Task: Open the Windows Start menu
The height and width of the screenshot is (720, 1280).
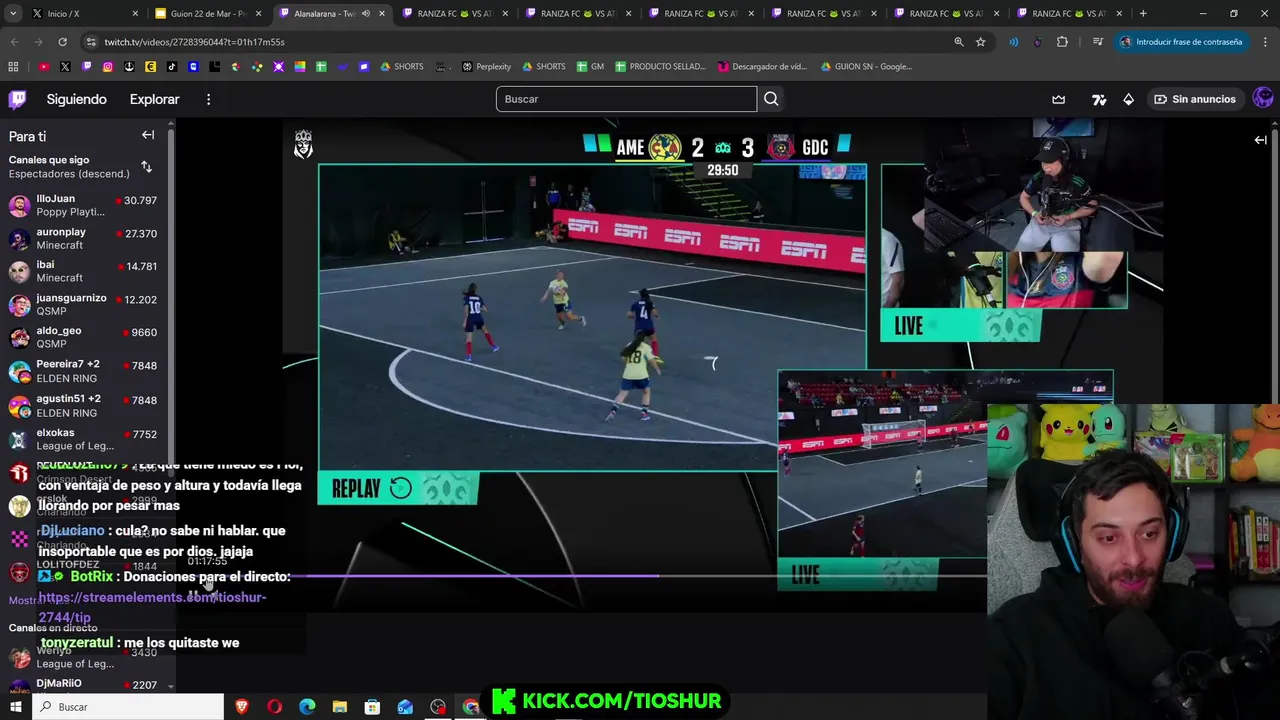Action: pos(15,707)
